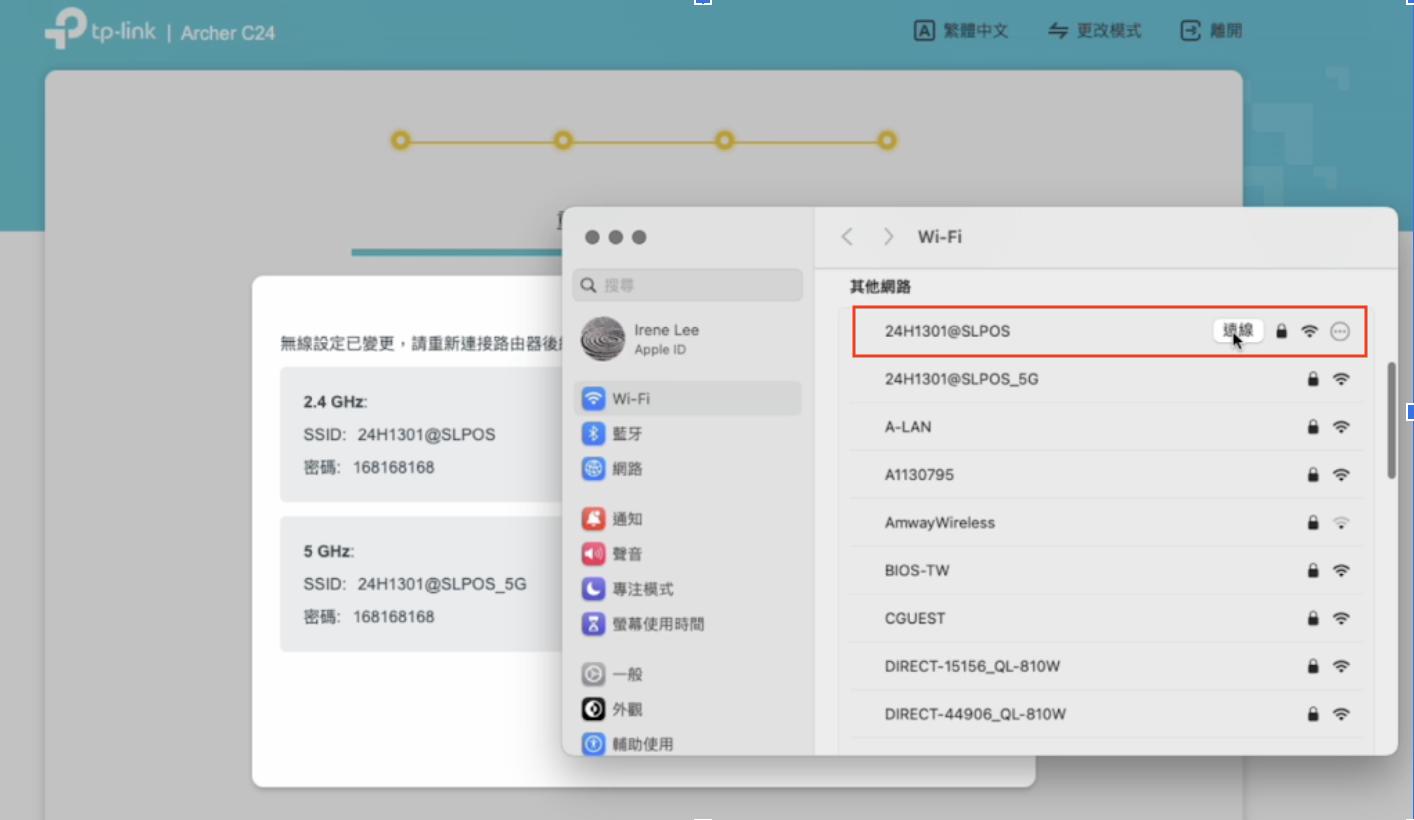
Task: Click the 搜尋 search field in System Settings
Action: tap(687, 285)
